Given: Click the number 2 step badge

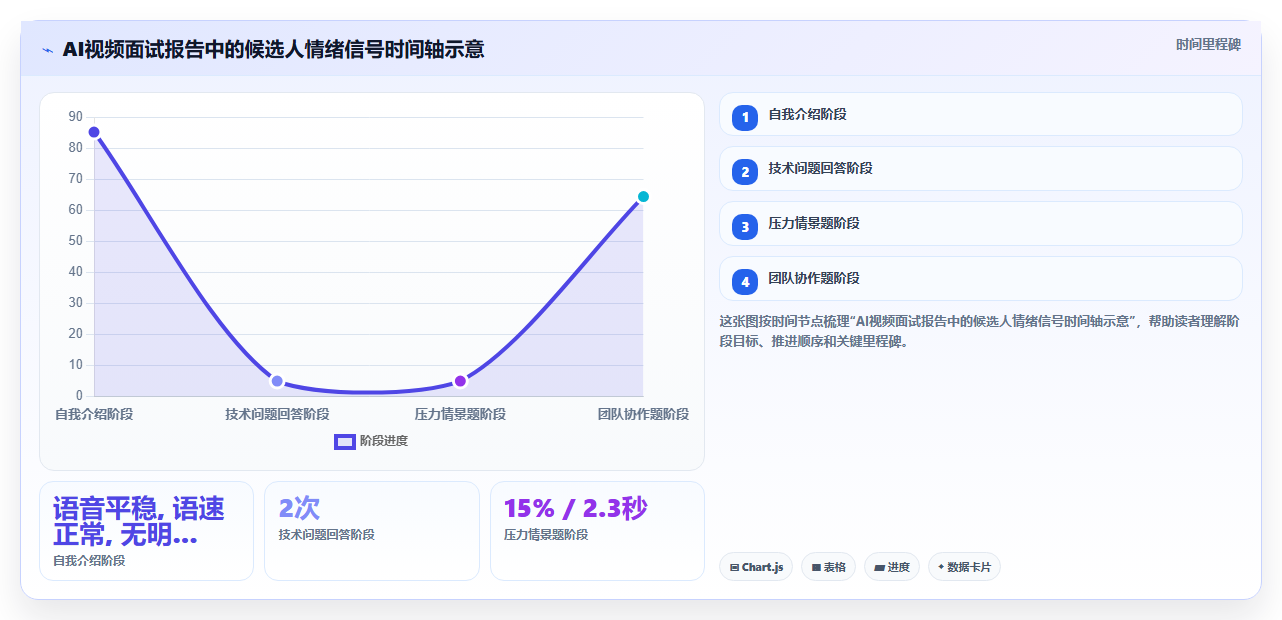Looking at the screenshot, I should pyautogui.click(x=745, y=172).
